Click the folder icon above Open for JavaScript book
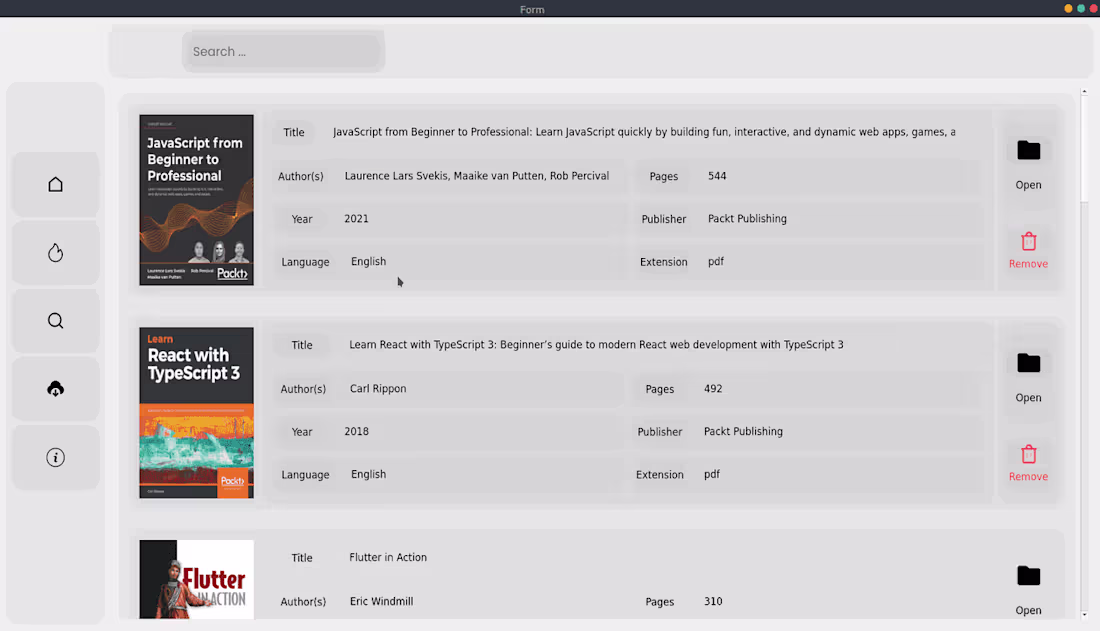 tap(1028, 150)
